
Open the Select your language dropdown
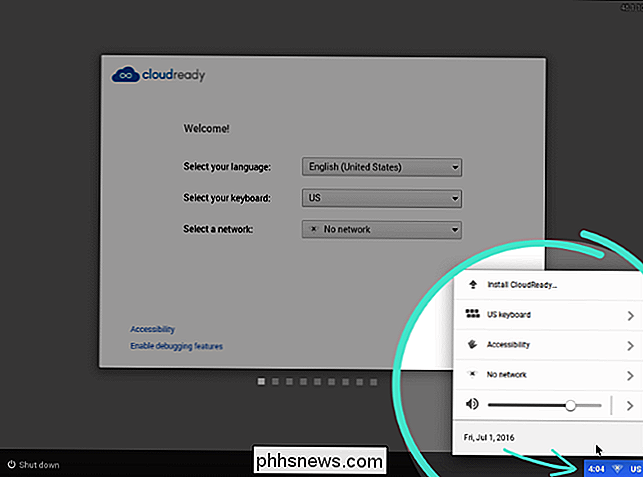[382, 167]
